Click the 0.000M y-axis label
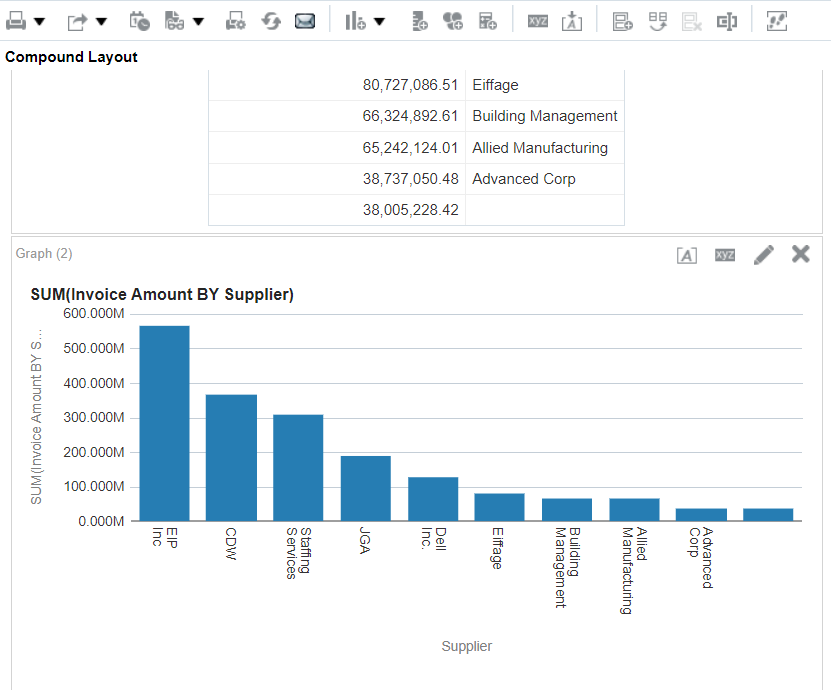This screenshot has width=831, height=690. [101, 521]
